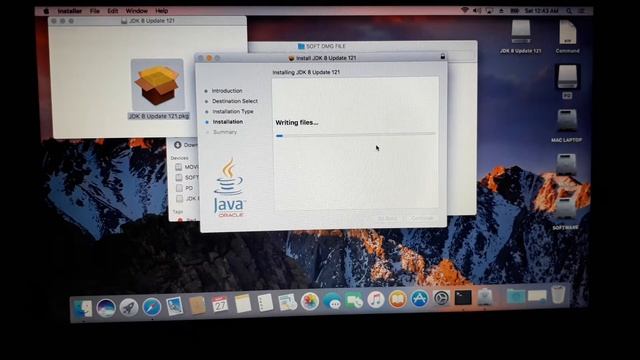Viewport: 640px width, 360px height.
Task: Open the Installer application menu
Action: (x=69, y=11)
